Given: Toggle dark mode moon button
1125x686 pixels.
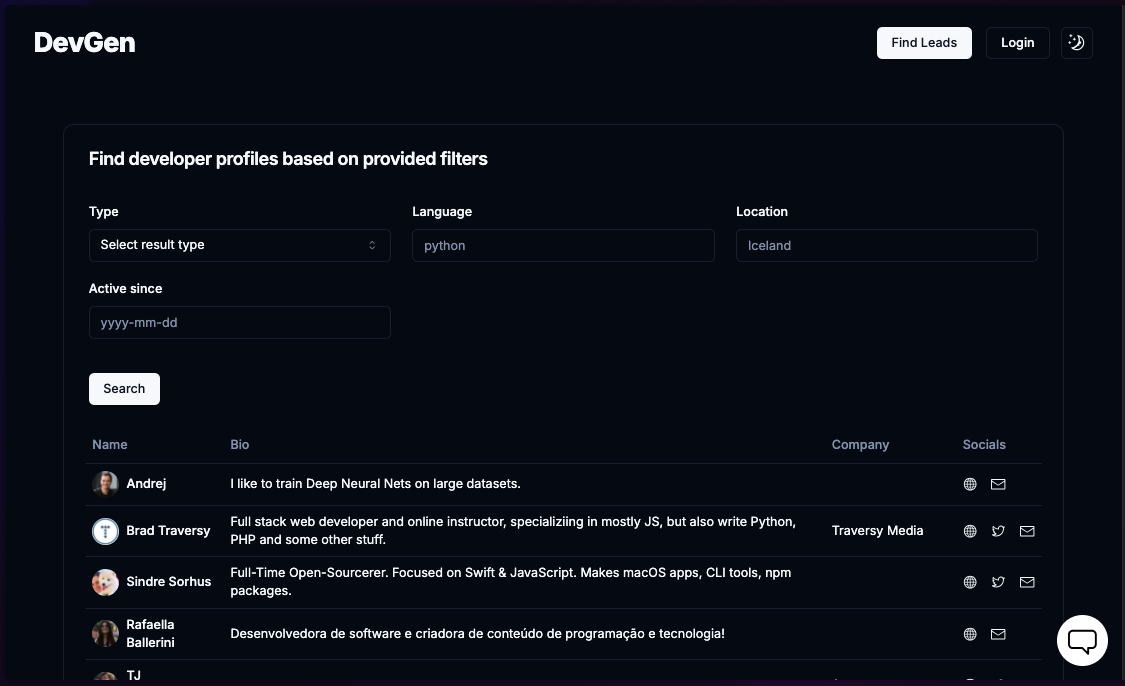Looking at the screenshot, I should pos(1077,43).
